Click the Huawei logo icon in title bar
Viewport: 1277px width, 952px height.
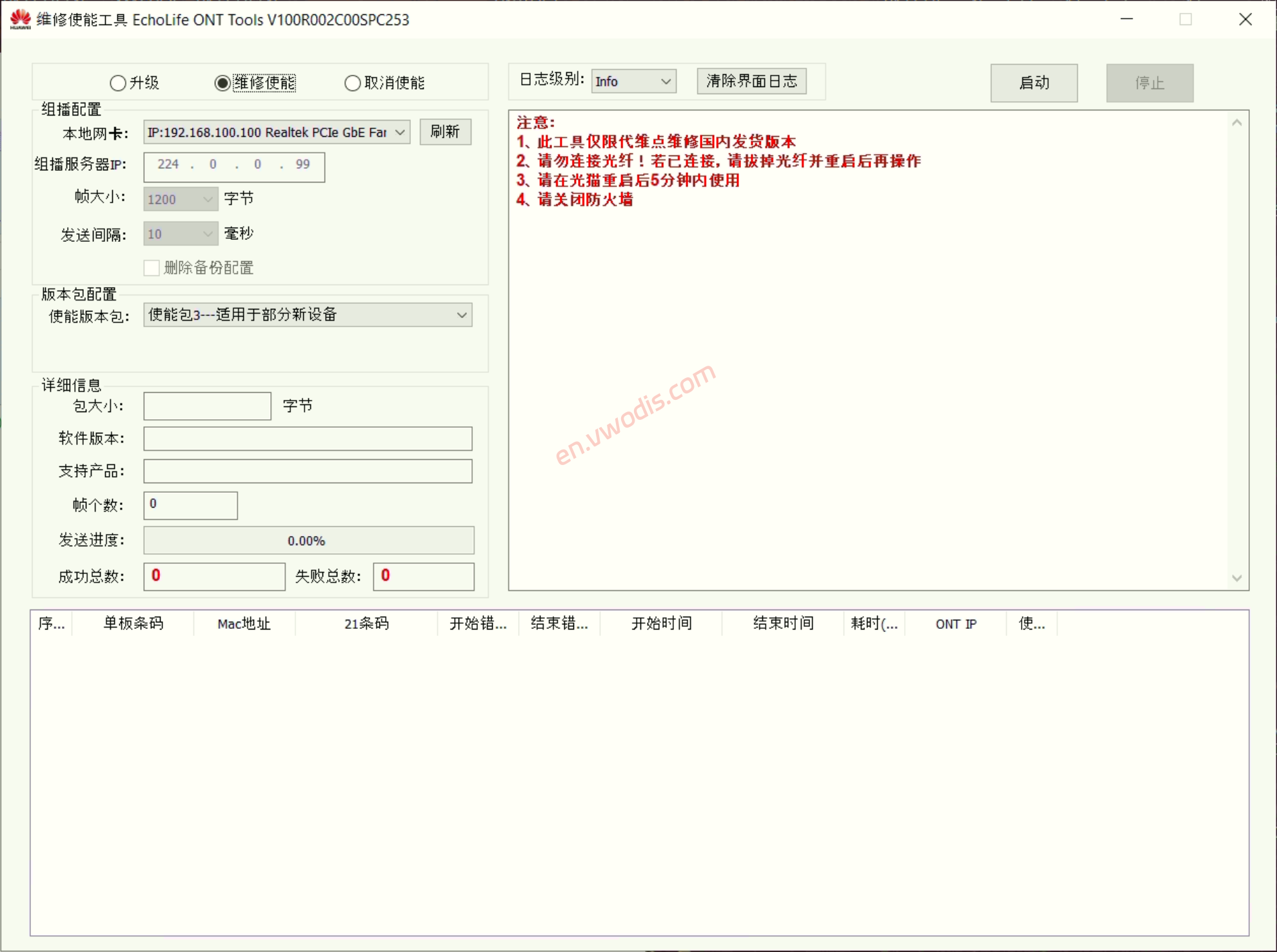point(21,19)
